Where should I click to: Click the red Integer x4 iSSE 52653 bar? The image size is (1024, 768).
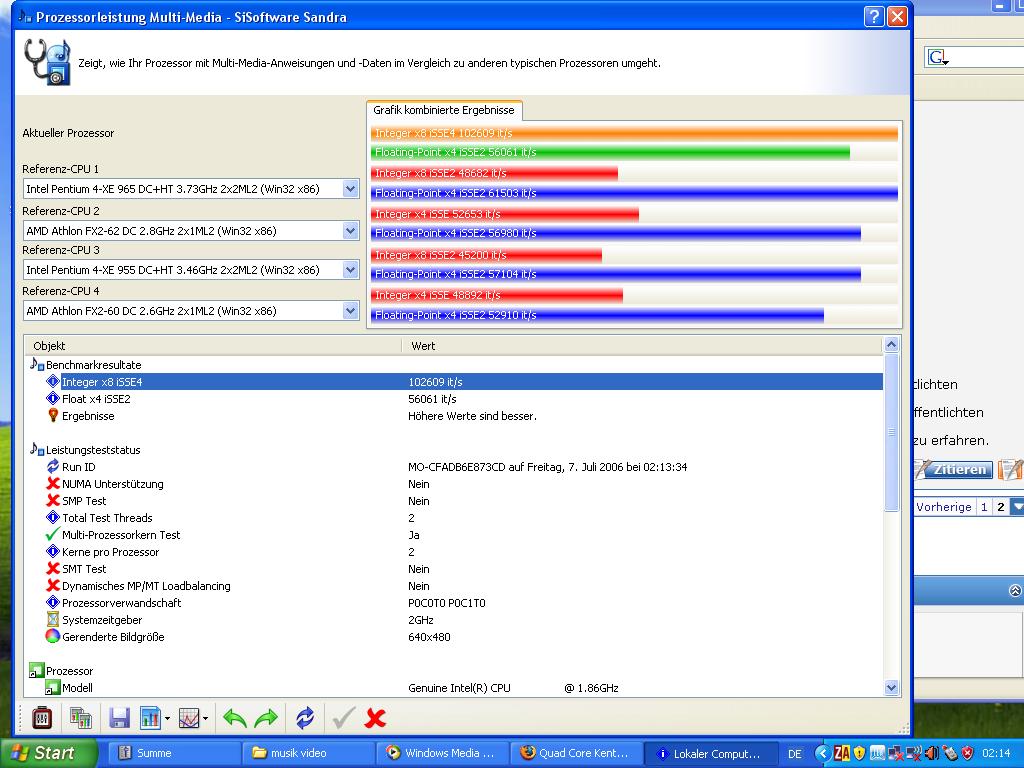tap(505, 214)
